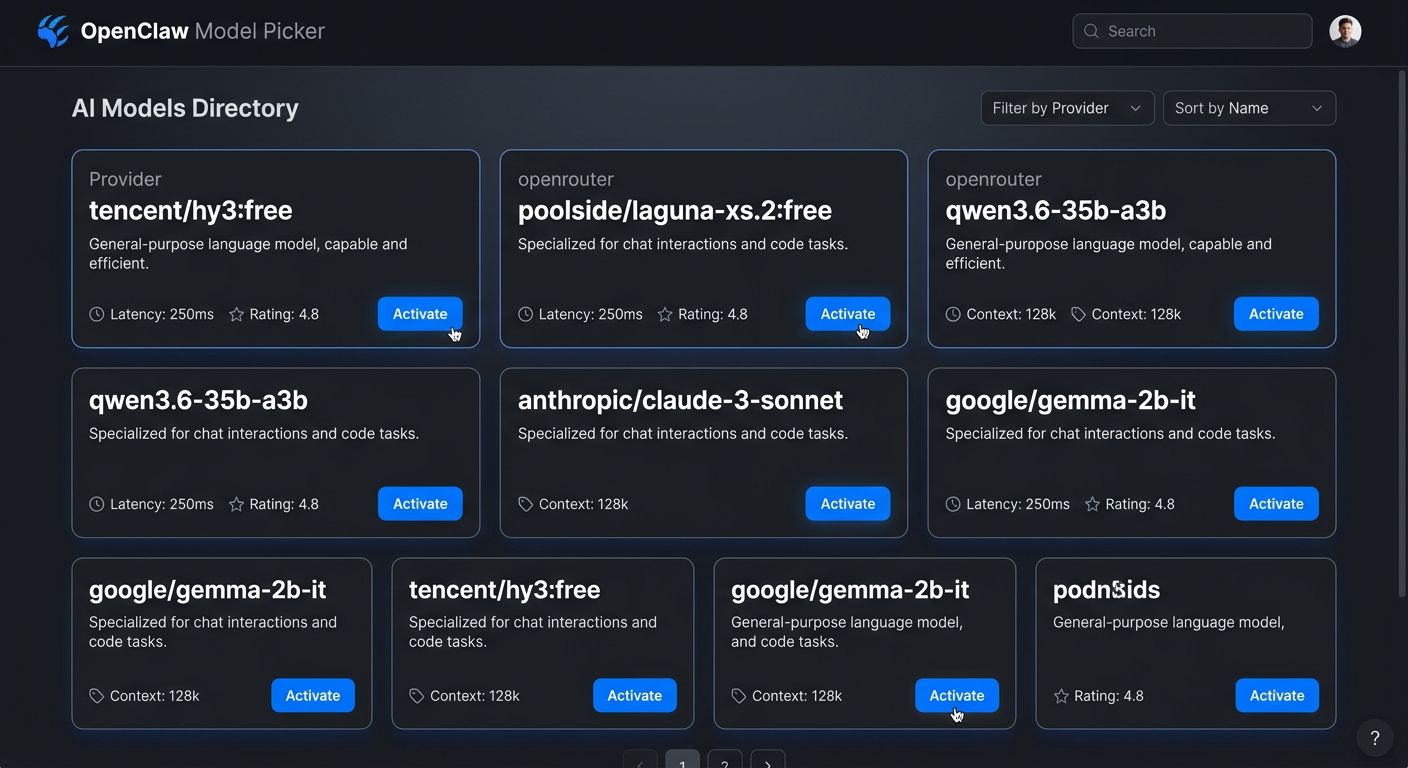Go to the next page arrow
The image size is (1408, 768).
[768, 762]
